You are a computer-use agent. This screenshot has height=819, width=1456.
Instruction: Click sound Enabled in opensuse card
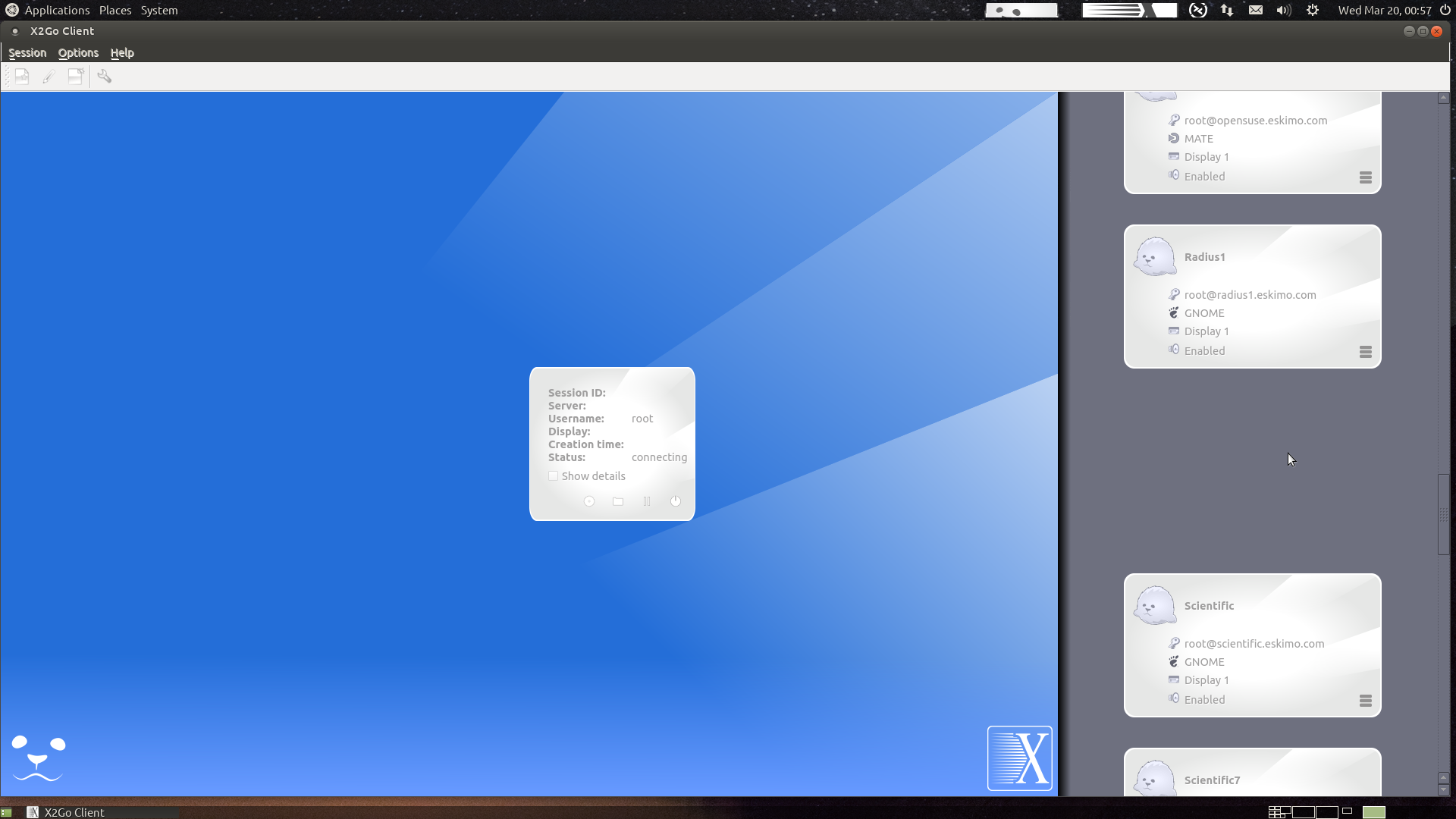pyautogui.click(x=1204, y=177)
